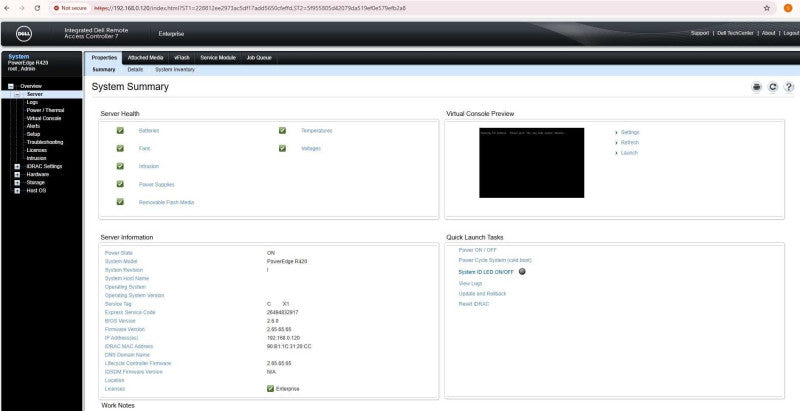
Task: Click Not secure site indicator
Action: click(x=71, y=8)
